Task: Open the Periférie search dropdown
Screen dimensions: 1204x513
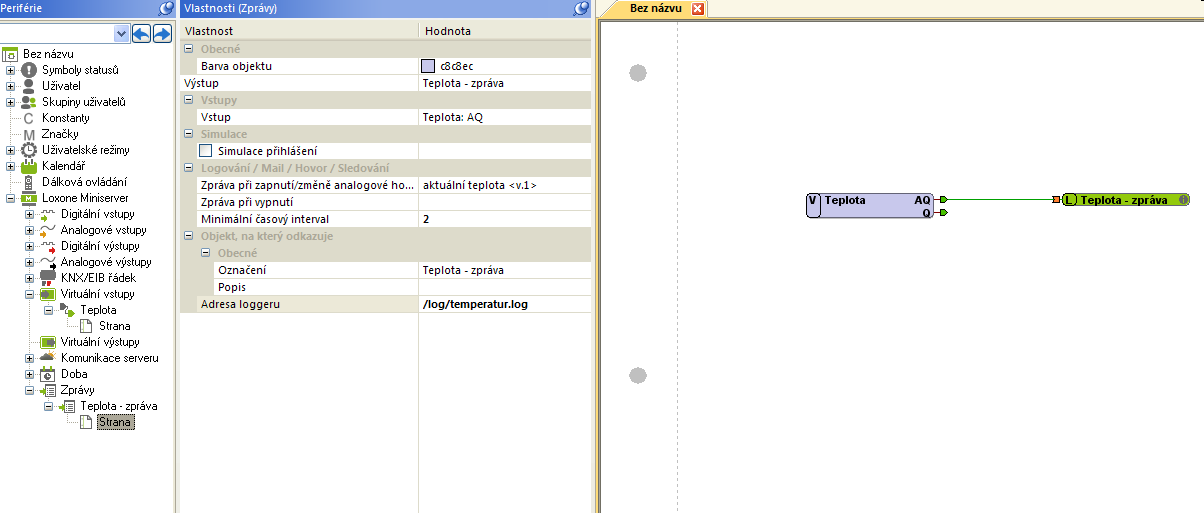Action: point(121,34)
